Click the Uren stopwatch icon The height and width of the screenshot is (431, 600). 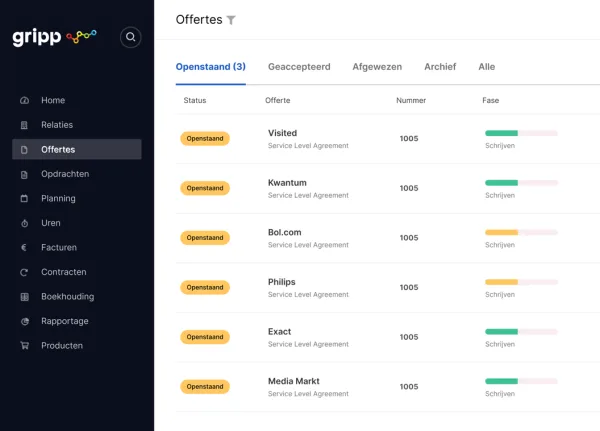24,223
